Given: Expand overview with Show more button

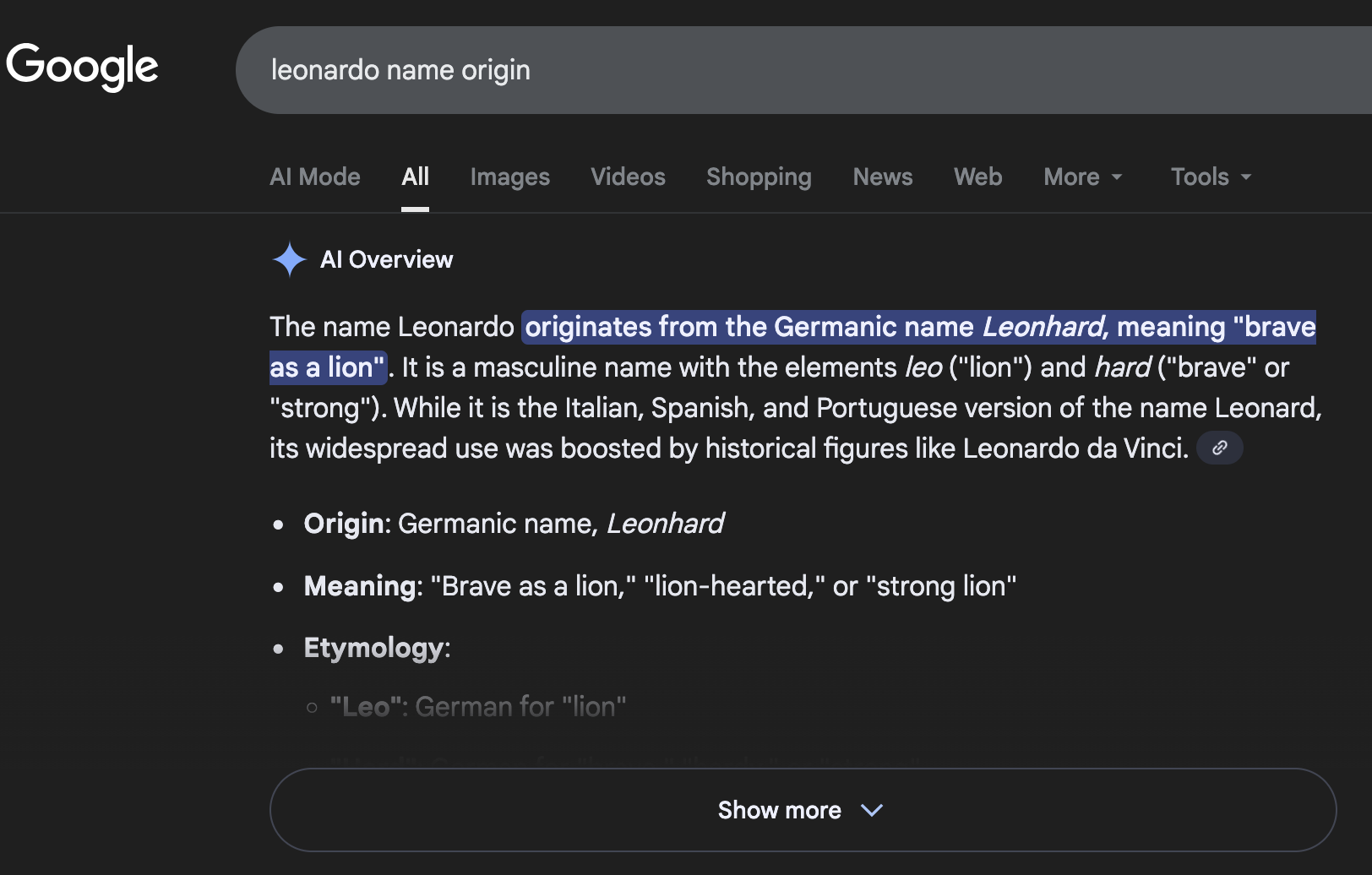Looking at the screenshot, I should [803, 810].
